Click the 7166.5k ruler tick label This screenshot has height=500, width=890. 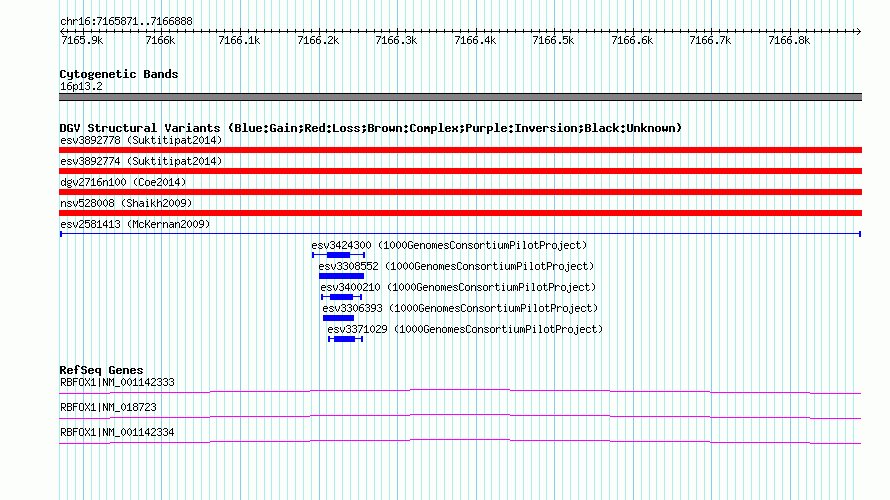(553, 40)
